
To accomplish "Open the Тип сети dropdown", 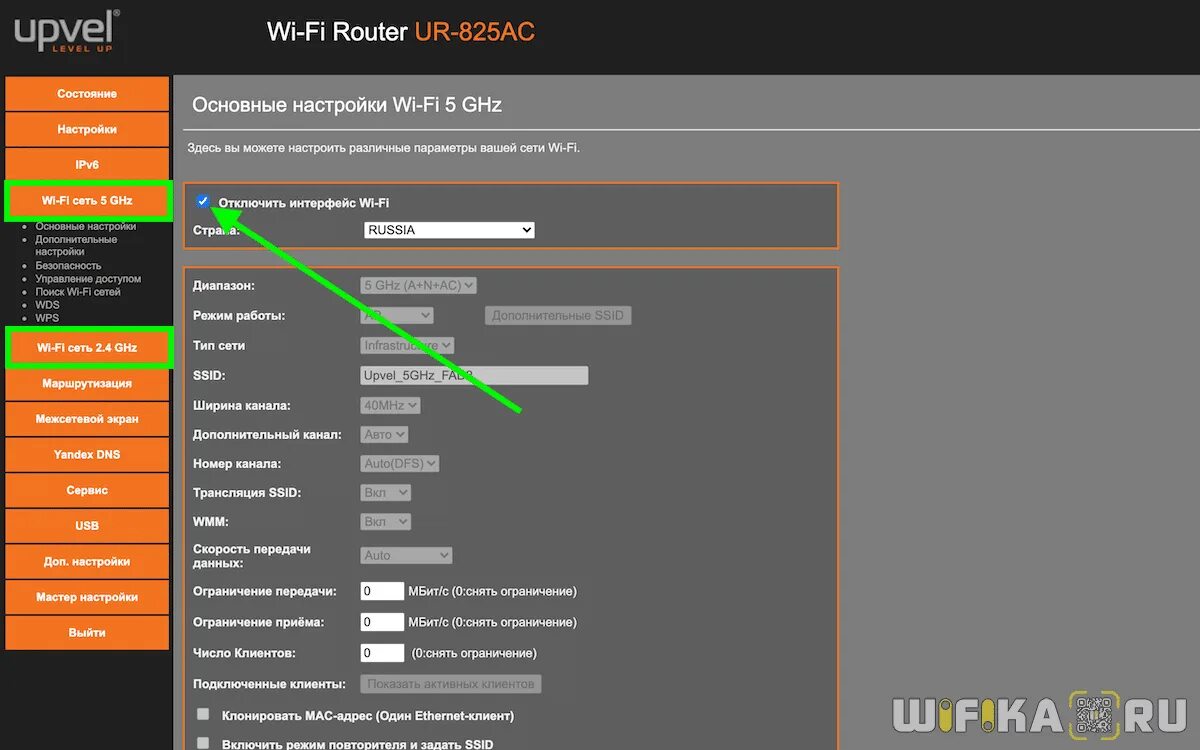I will 408,345.
